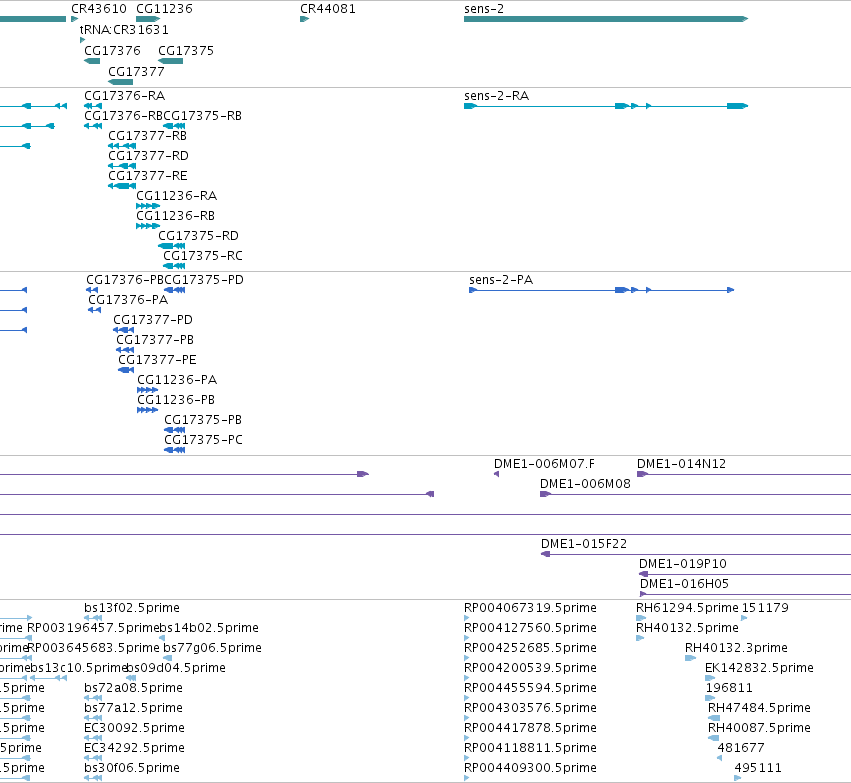Open the CG11236-PA protein label
Viewport: 851px width, 783px height.
click(177, 379)
